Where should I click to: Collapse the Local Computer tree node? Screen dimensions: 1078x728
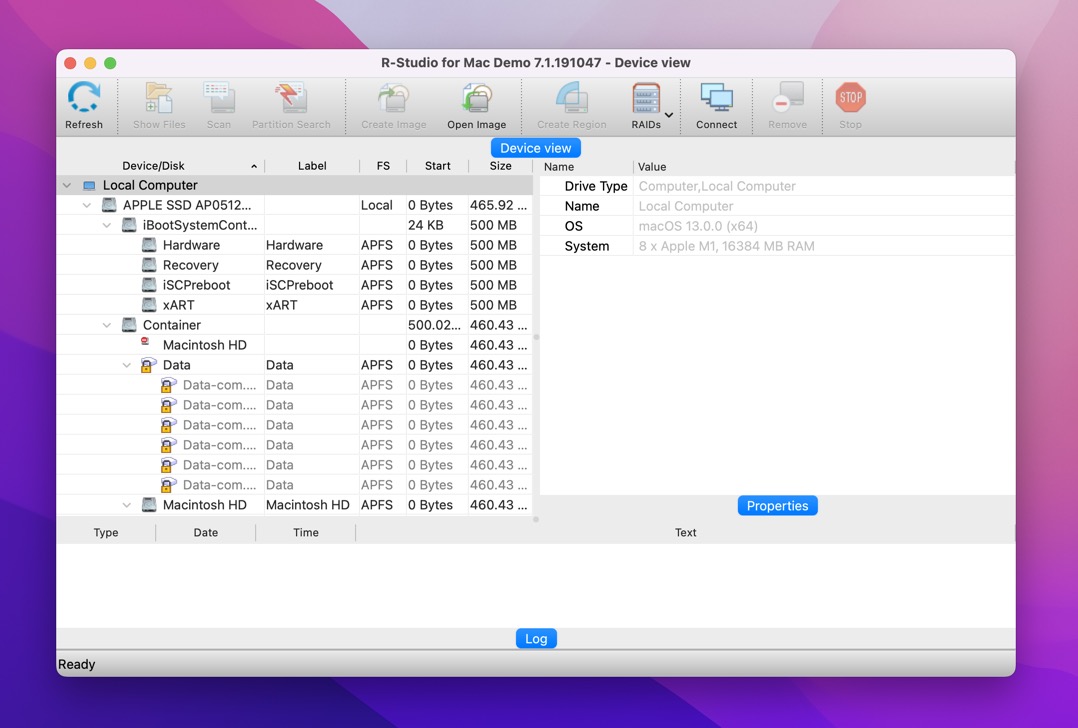click(x=67, y=185)
